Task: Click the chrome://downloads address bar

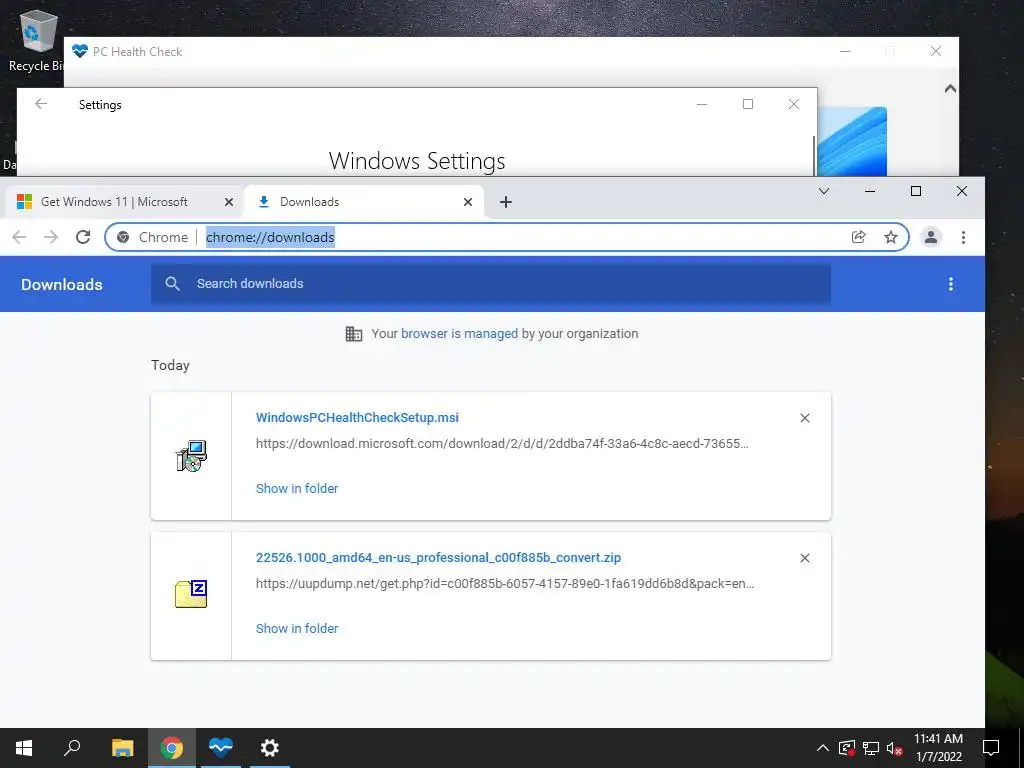Action: 507,237
